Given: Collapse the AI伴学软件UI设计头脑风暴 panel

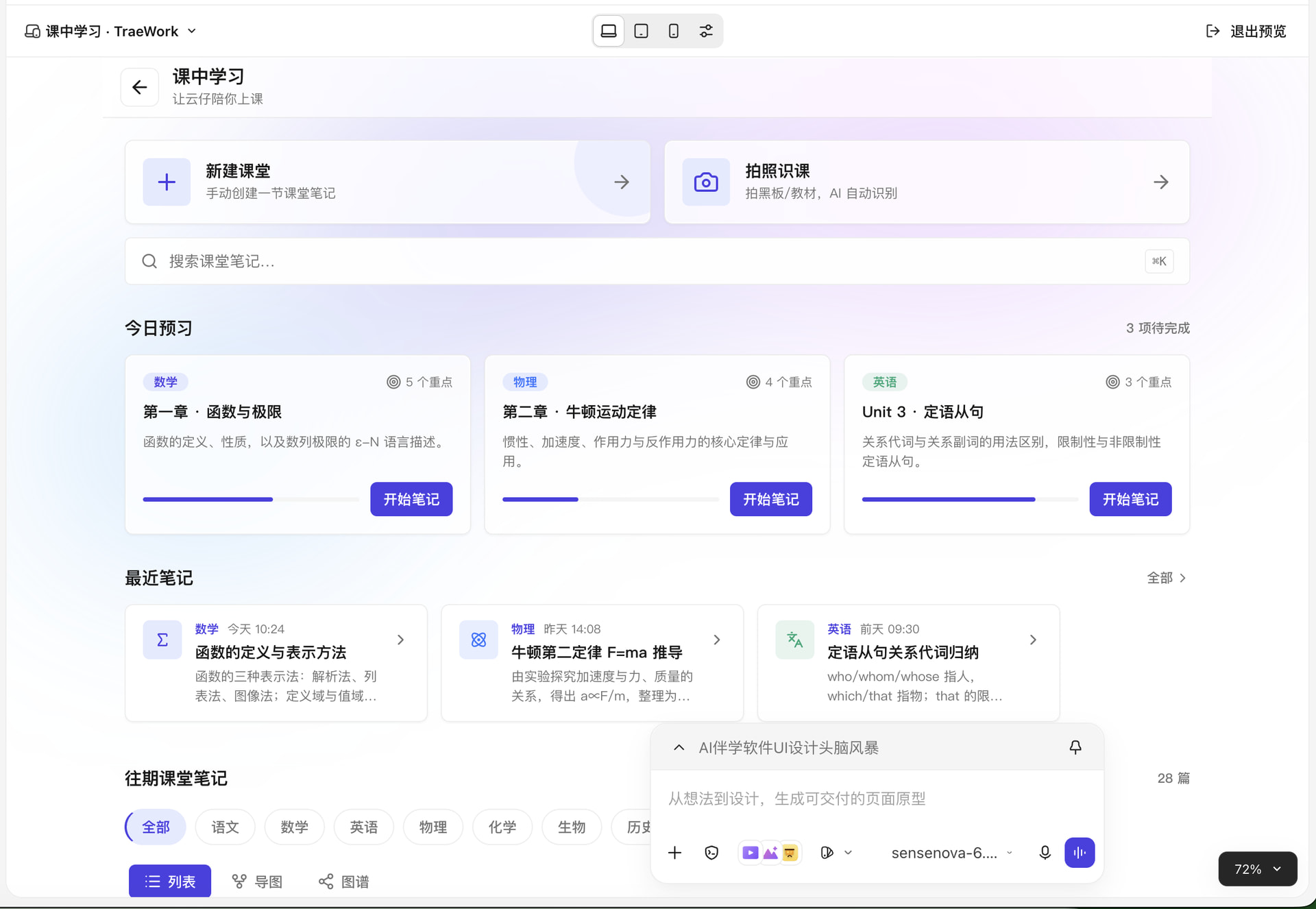Looking at the screenshot, I should pyautogui.click(x=679, y=747).
